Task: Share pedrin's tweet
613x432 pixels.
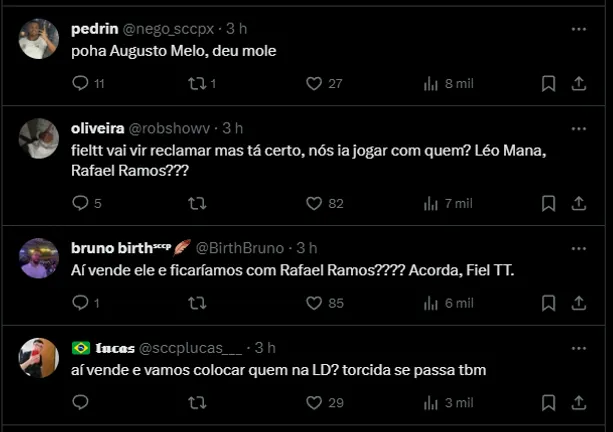Action: click(577, 84)
